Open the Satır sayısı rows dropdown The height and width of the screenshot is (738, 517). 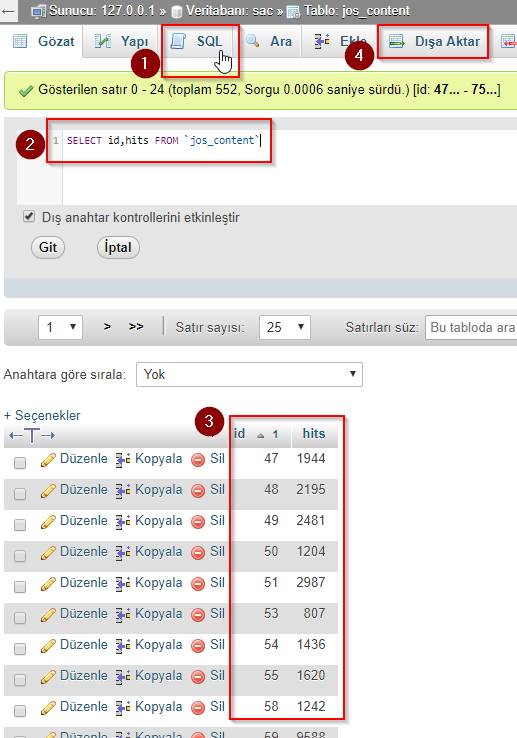coord(284,327)
